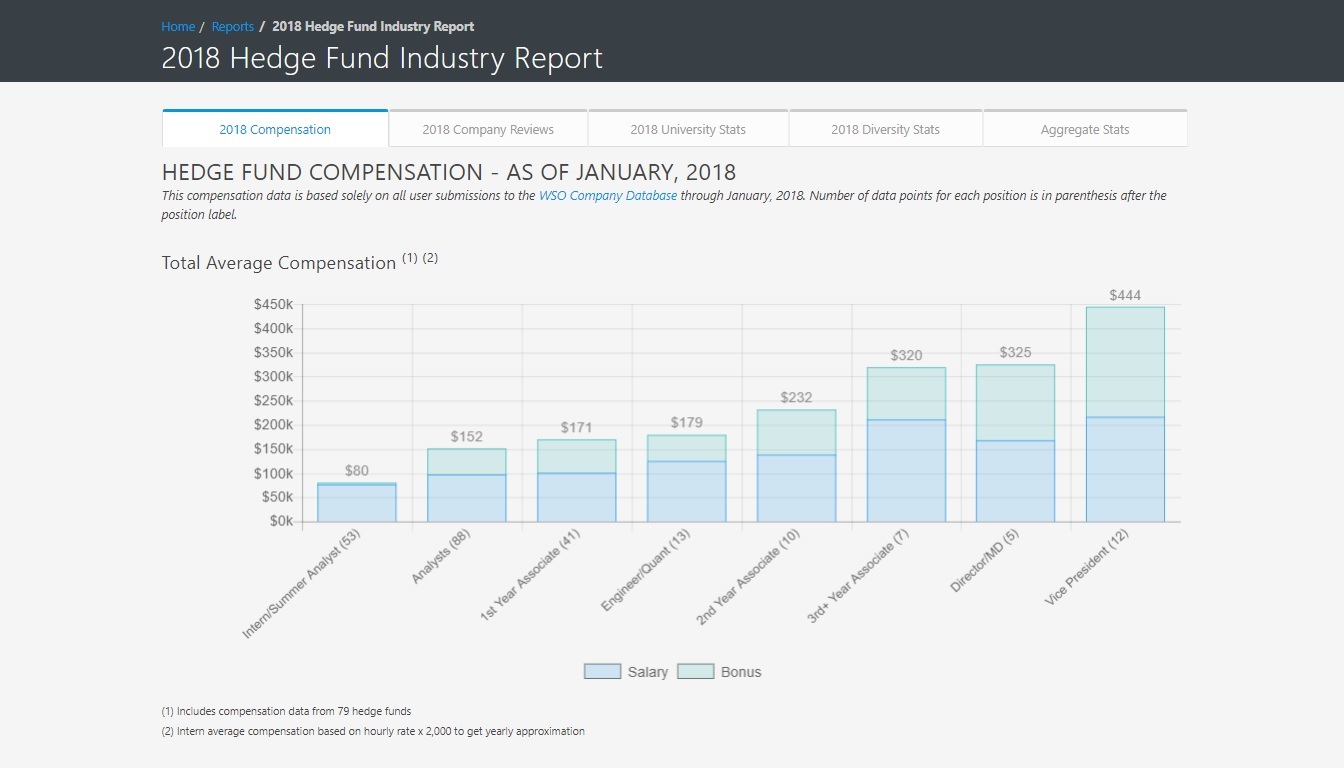Viewport: 1344px width, 770px height.
Task: Open the Home breadcrumb link
Action: click(178, 27)
